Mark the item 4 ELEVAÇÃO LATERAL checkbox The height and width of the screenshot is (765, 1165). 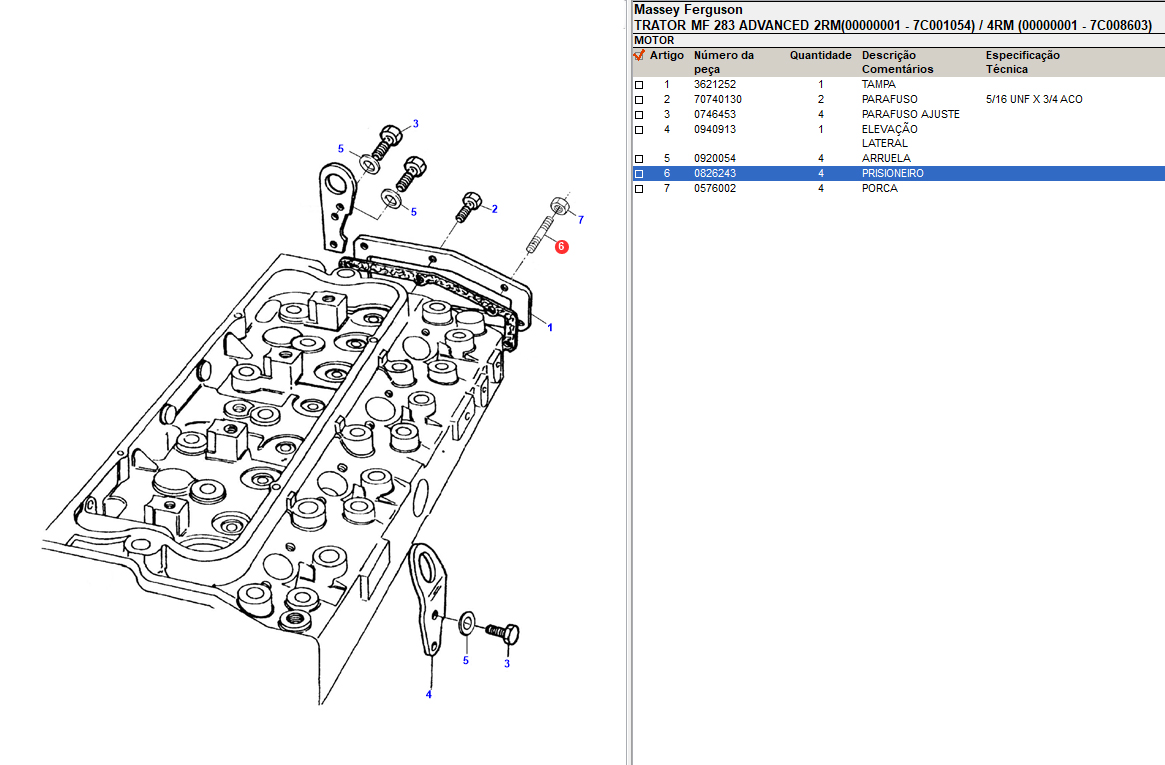[x=639, y=130]
